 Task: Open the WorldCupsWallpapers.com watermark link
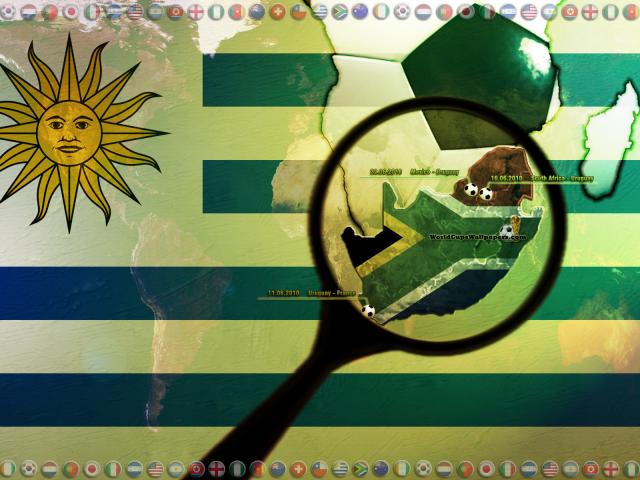476,237
